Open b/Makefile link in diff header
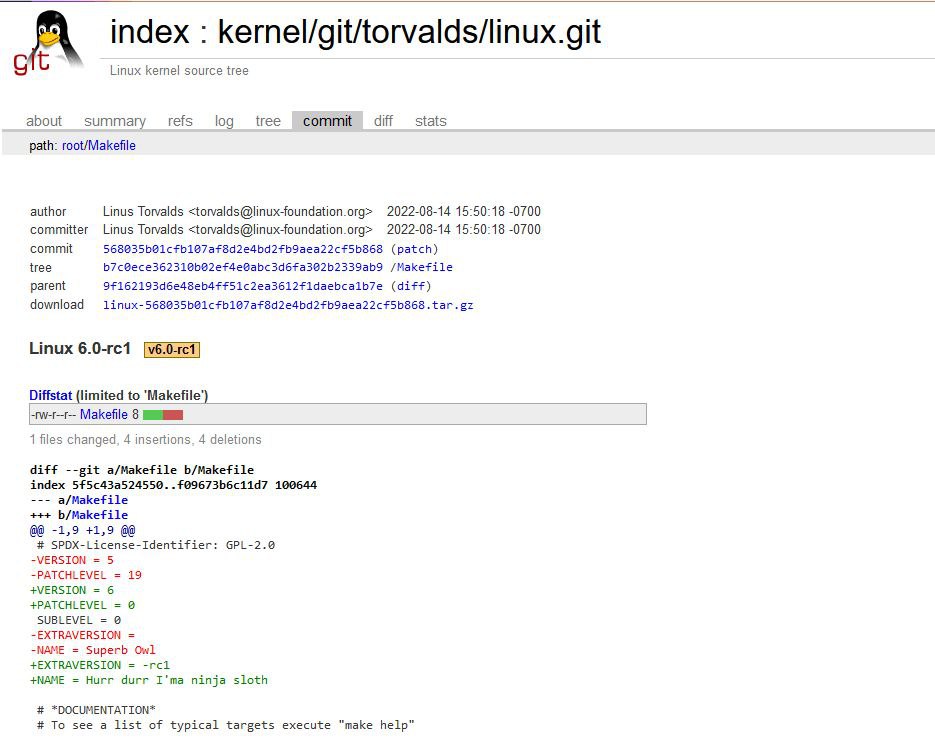935x746 pixels. coord(100,515)
